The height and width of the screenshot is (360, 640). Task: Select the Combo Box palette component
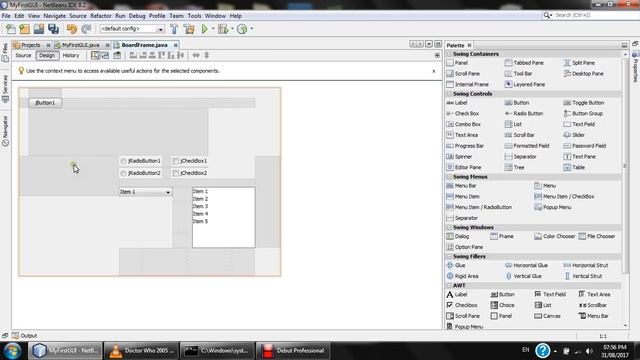[x=464, y=124]
